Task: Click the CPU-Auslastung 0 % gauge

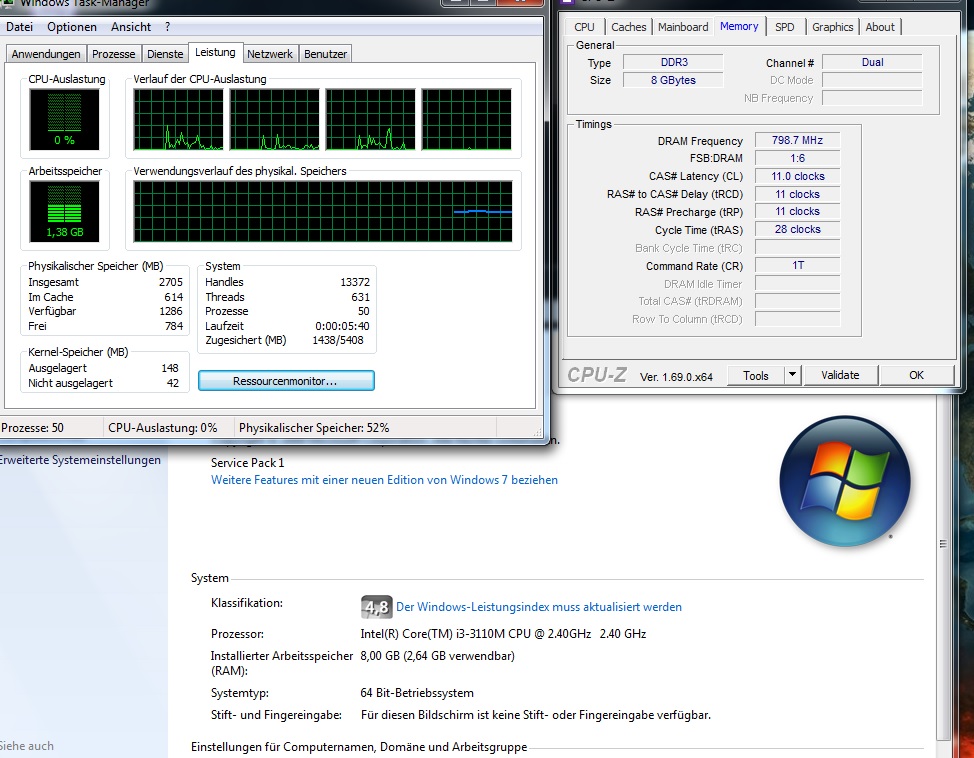Action: click(x=64, y=119)
